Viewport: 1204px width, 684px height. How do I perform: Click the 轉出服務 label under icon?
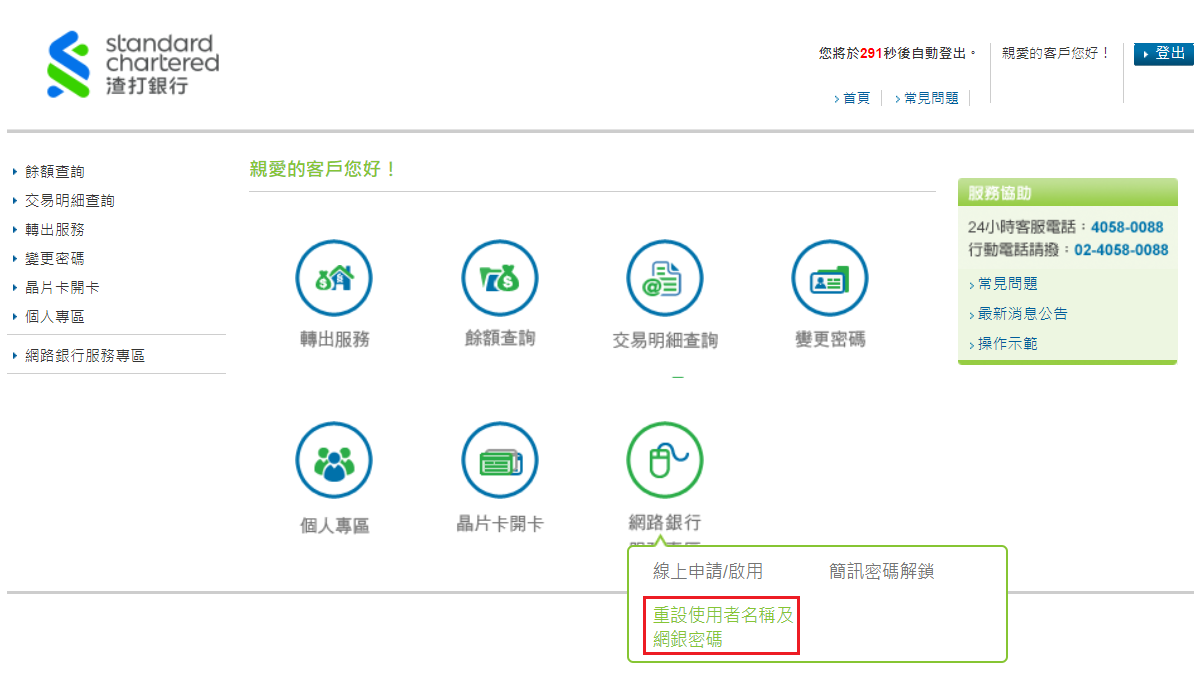point(335,340)
